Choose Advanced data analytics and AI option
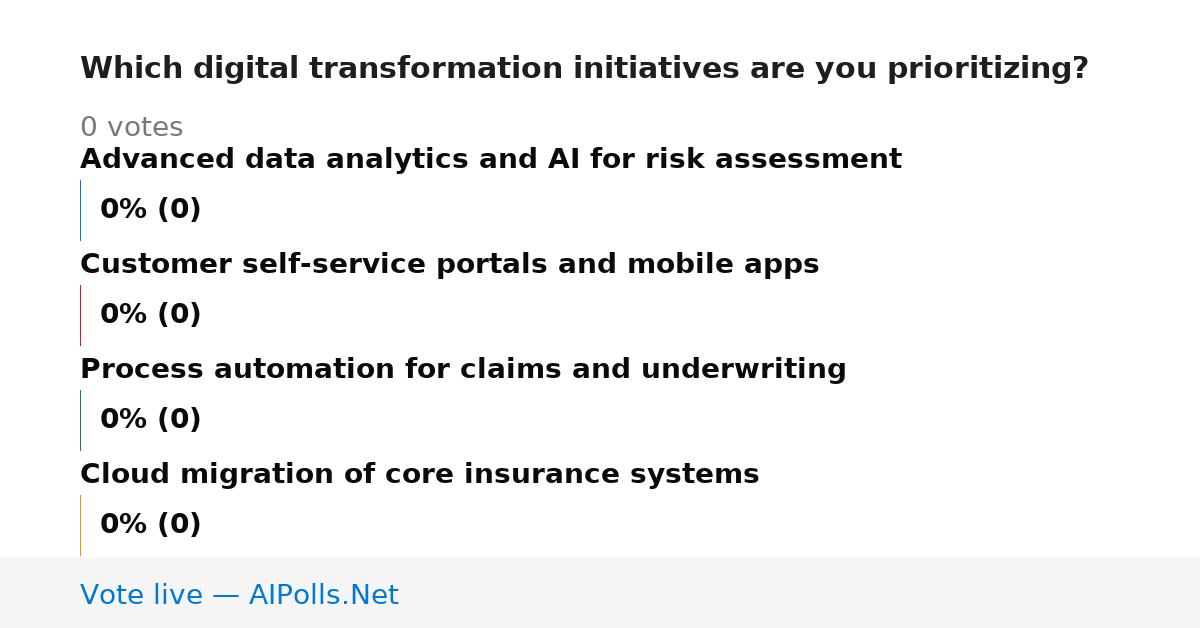 (491, 160)
